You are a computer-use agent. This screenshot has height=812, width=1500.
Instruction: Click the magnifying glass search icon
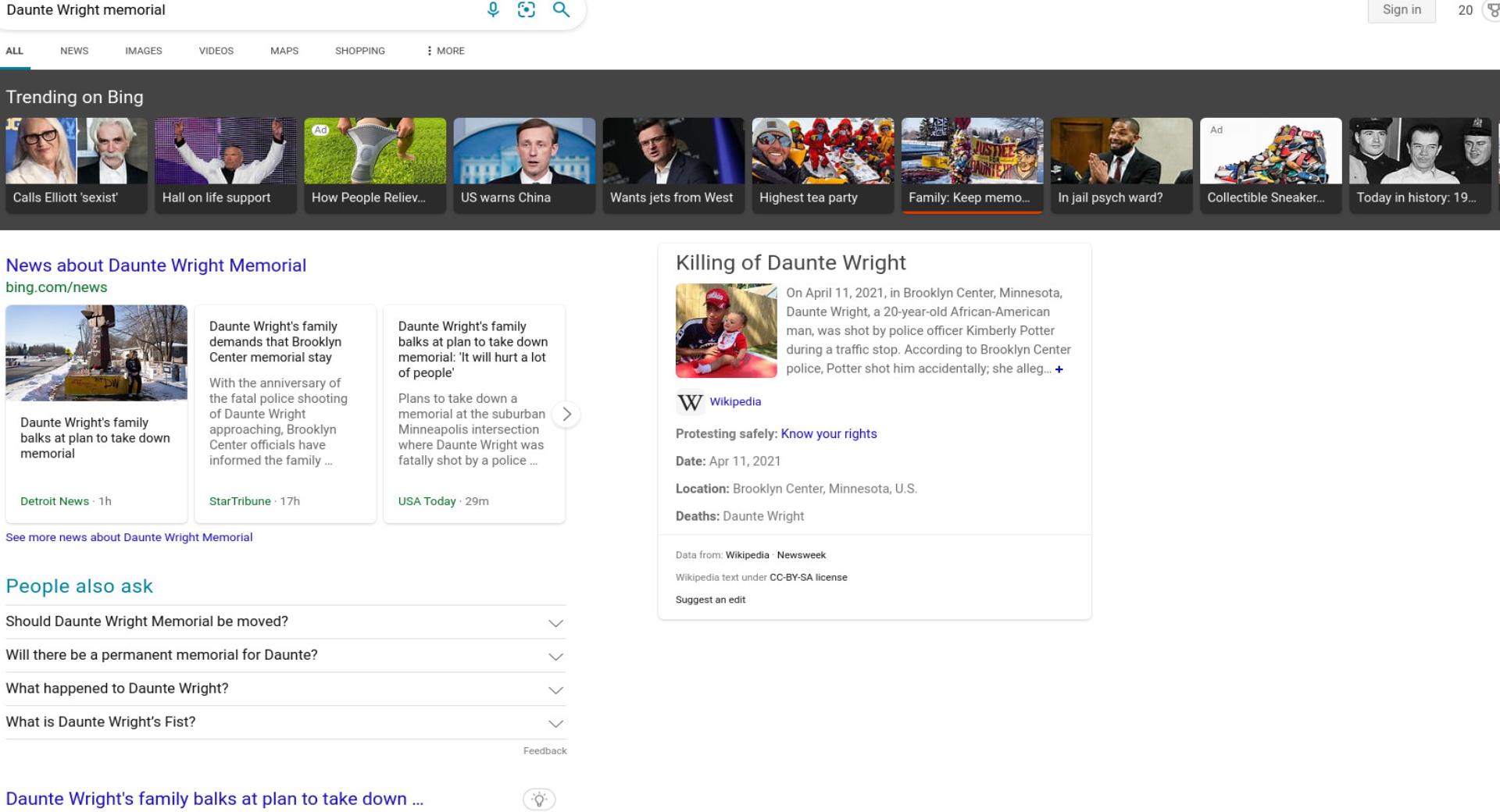coord(561,10)
